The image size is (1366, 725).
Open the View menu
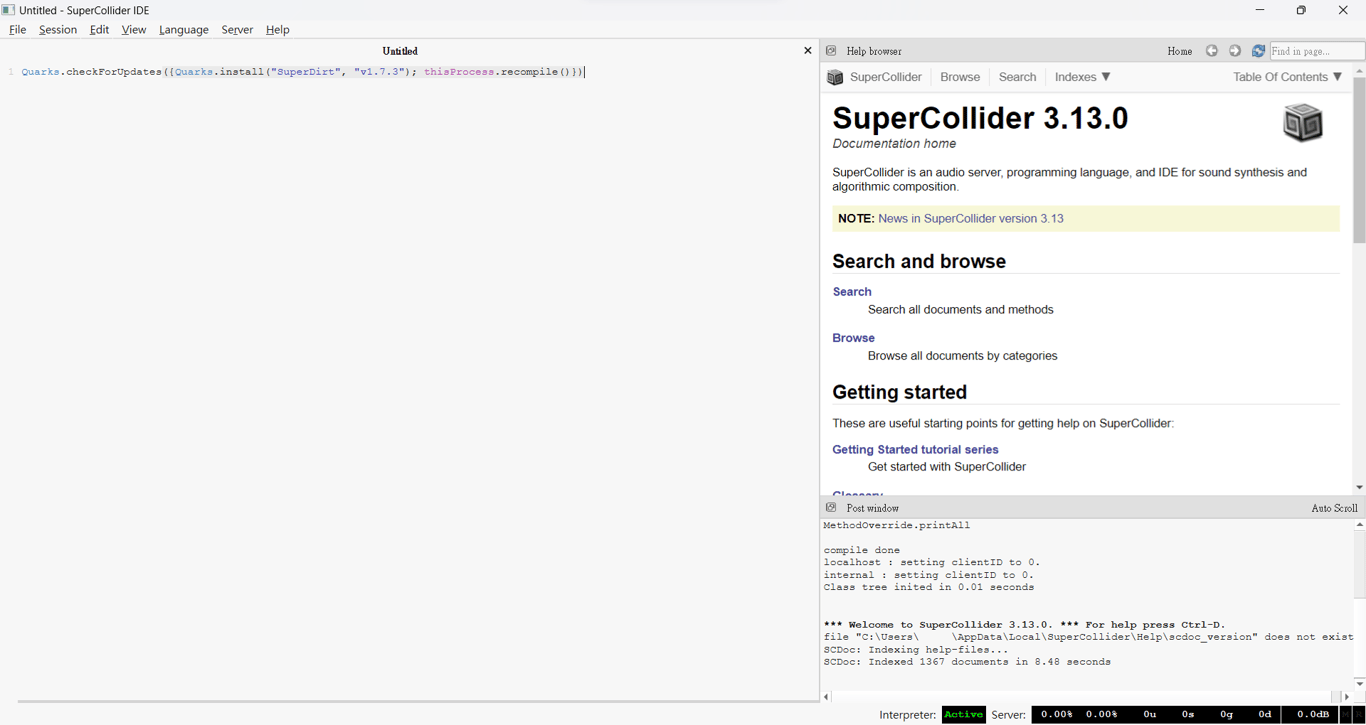[x=134, y=30]
